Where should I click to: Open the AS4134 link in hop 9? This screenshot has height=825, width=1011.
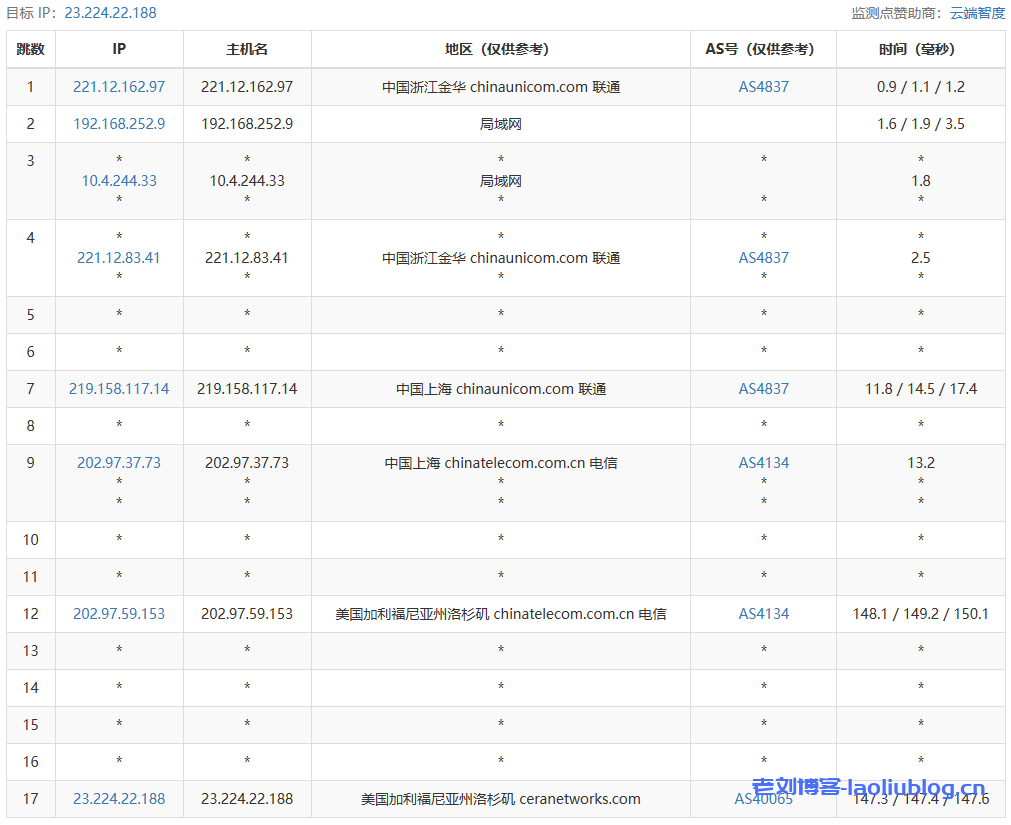click(763, 463)
